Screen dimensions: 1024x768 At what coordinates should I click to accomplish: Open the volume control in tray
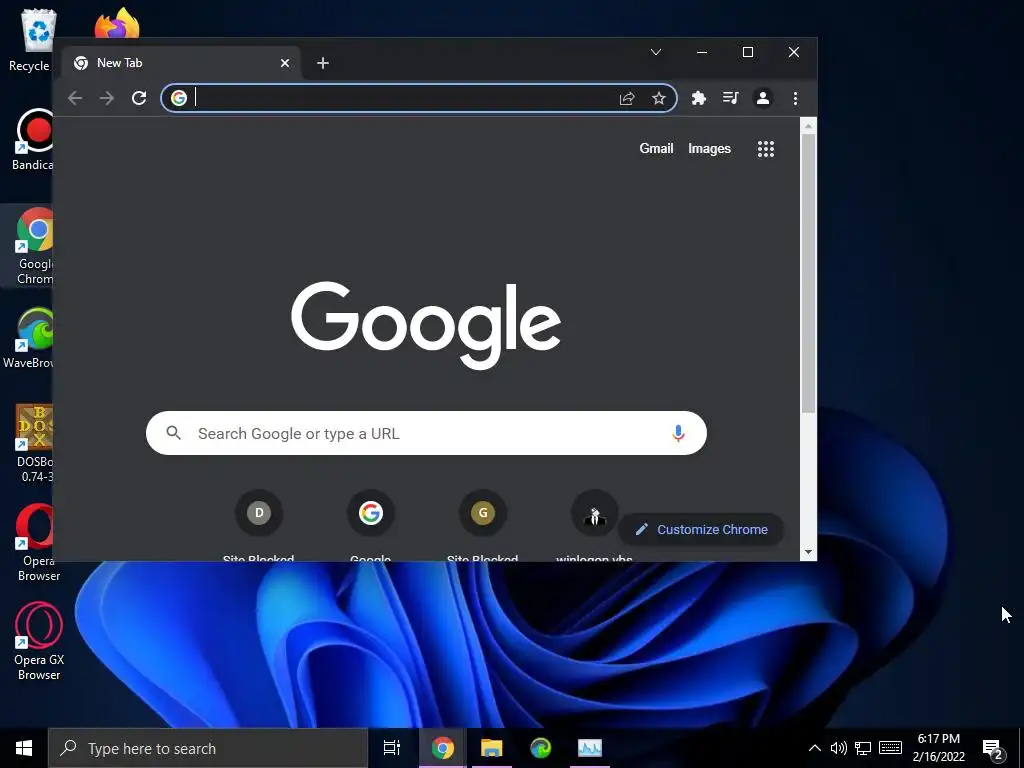pyautogui.click(x=839, y=748)
